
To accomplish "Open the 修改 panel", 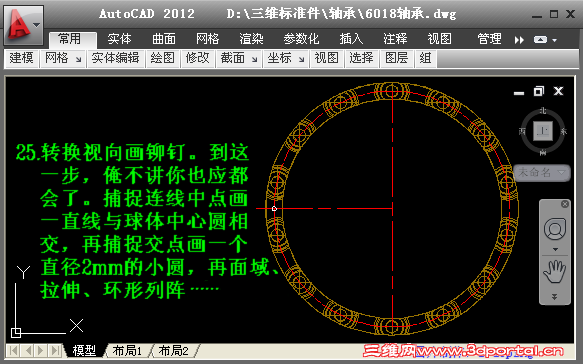I will pyautogui.click(x=197, y=58).
